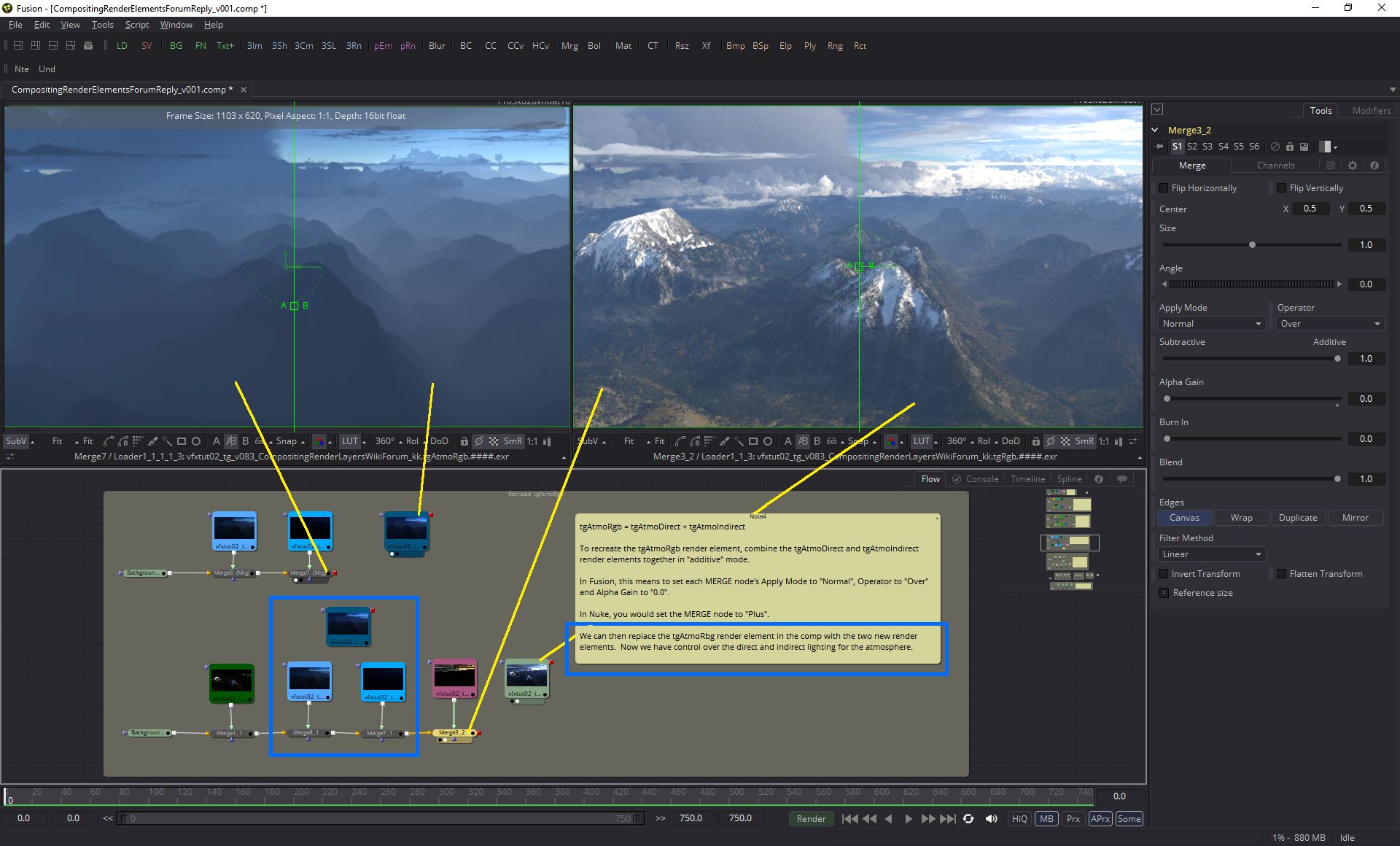Open the Script menu

tap(137, 25)
